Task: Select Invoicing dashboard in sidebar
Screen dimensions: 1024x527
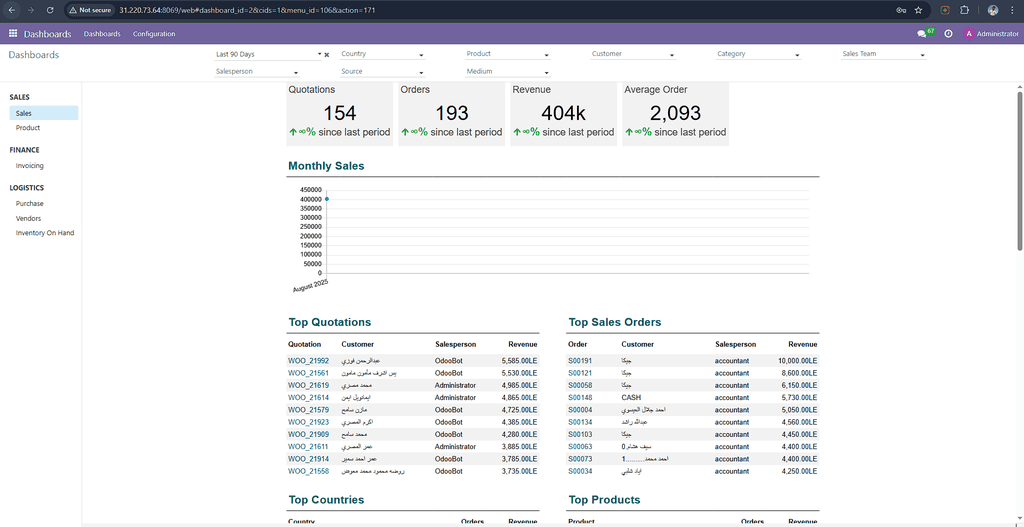Action: pos(30,166)
